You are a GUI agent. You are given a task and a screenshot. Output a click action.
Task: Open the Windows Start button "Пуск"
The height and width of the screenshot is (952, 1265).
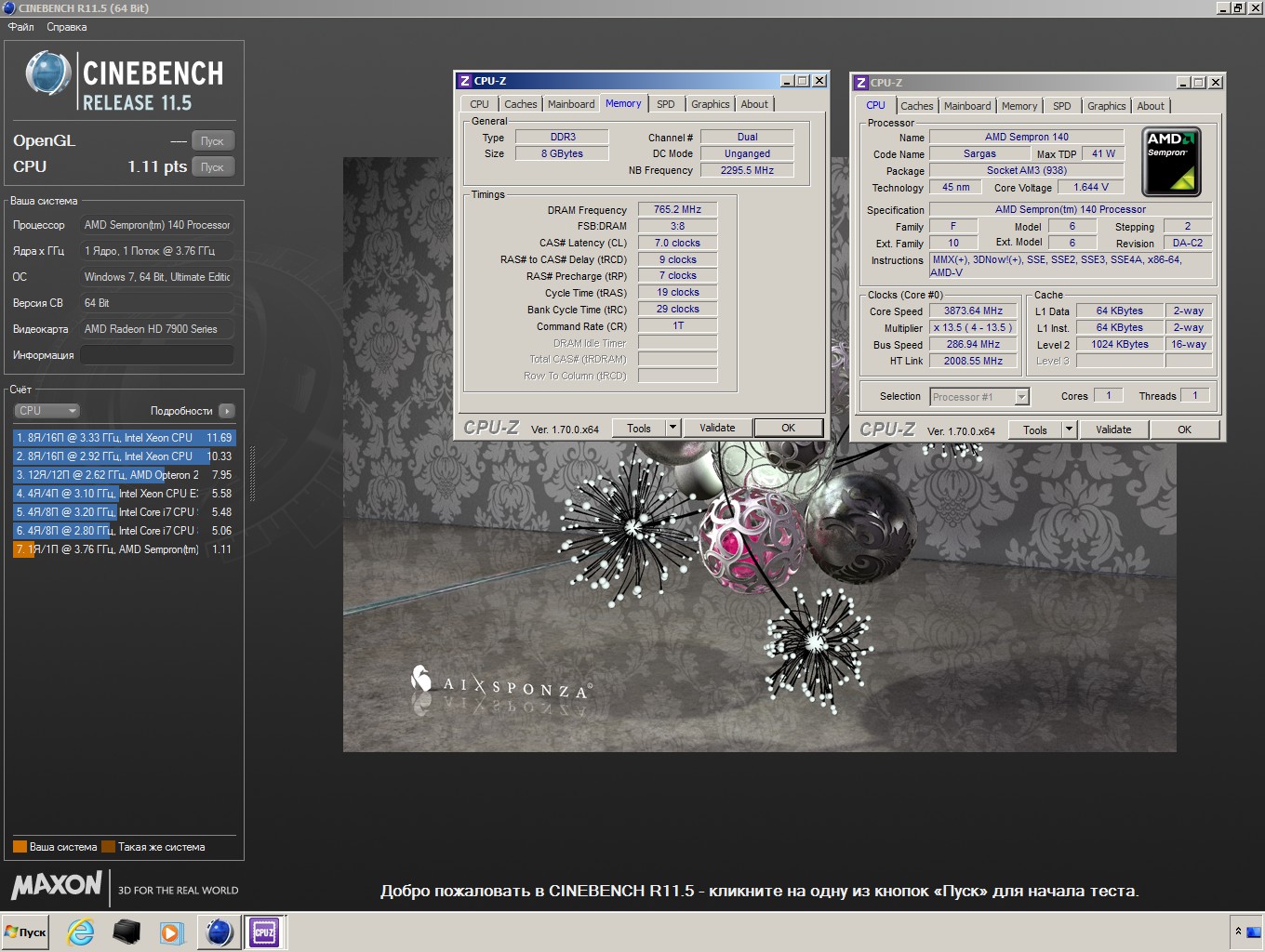coord(26,932)
